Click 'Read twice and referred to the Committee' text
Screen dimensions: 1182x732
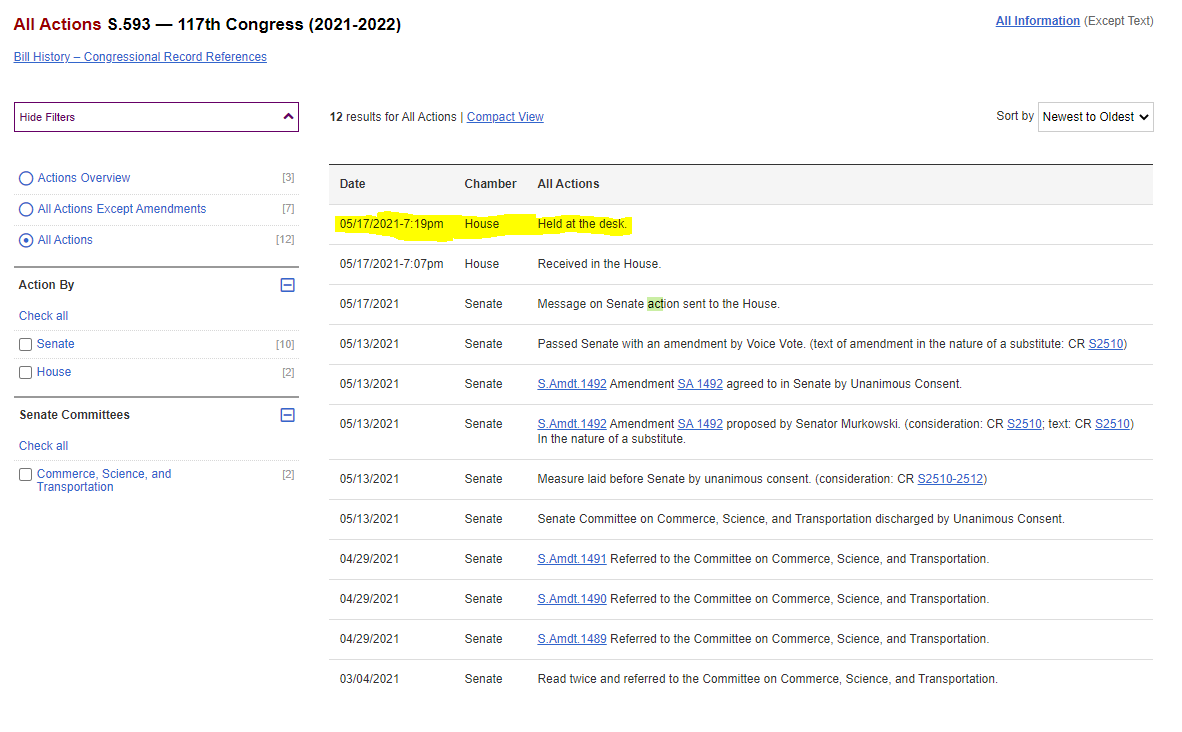pos(767,678)
